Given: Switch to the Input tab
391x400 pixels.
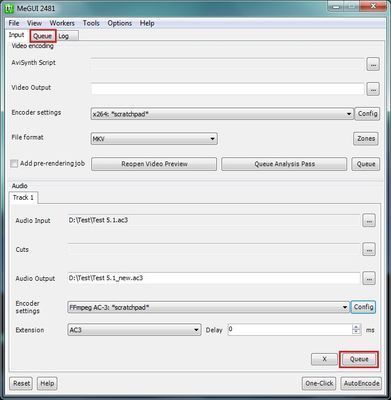Looking at the screenshot, I should tap(16, 35).
